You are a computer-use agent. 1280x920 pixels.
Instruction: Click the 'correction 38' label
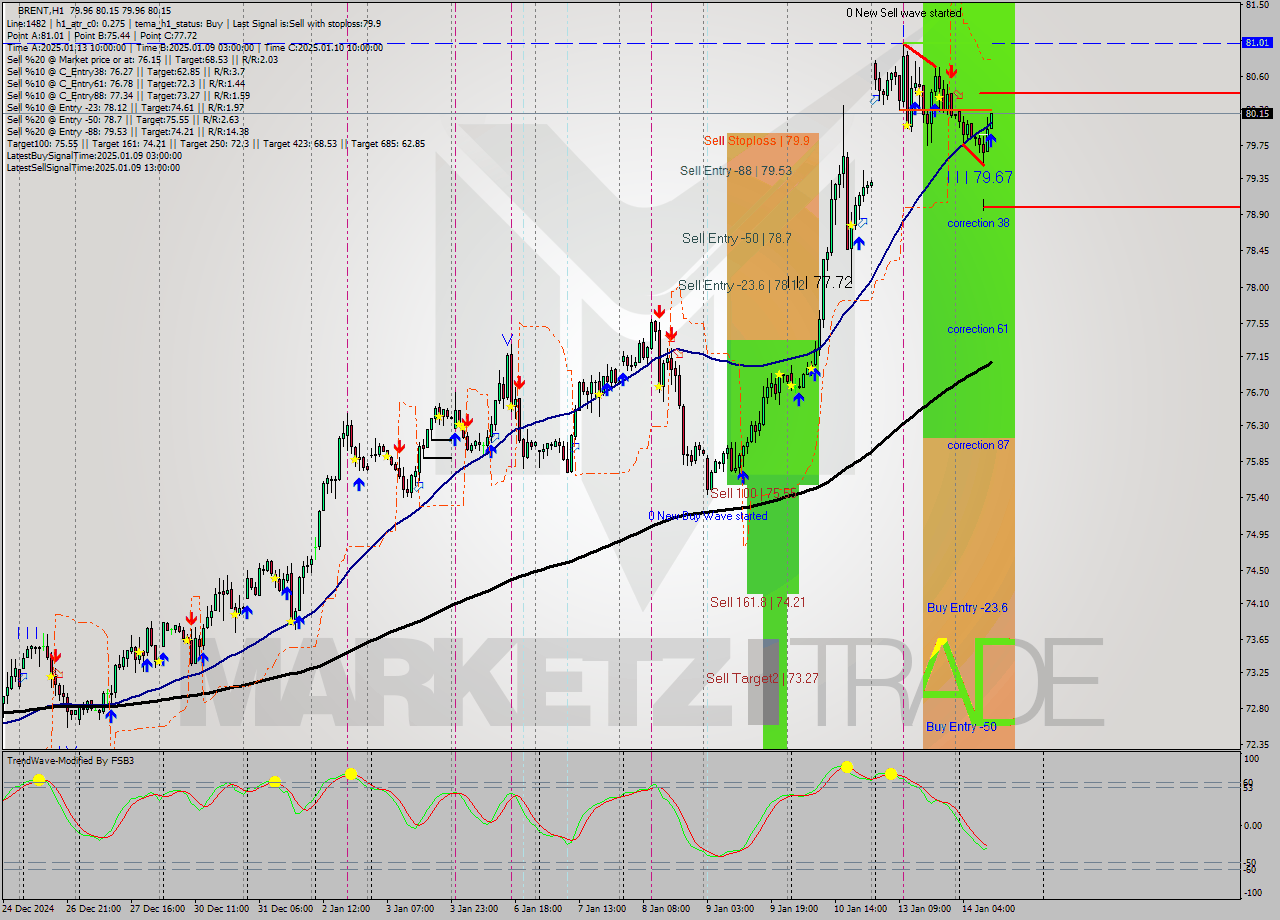pos(978,223)
